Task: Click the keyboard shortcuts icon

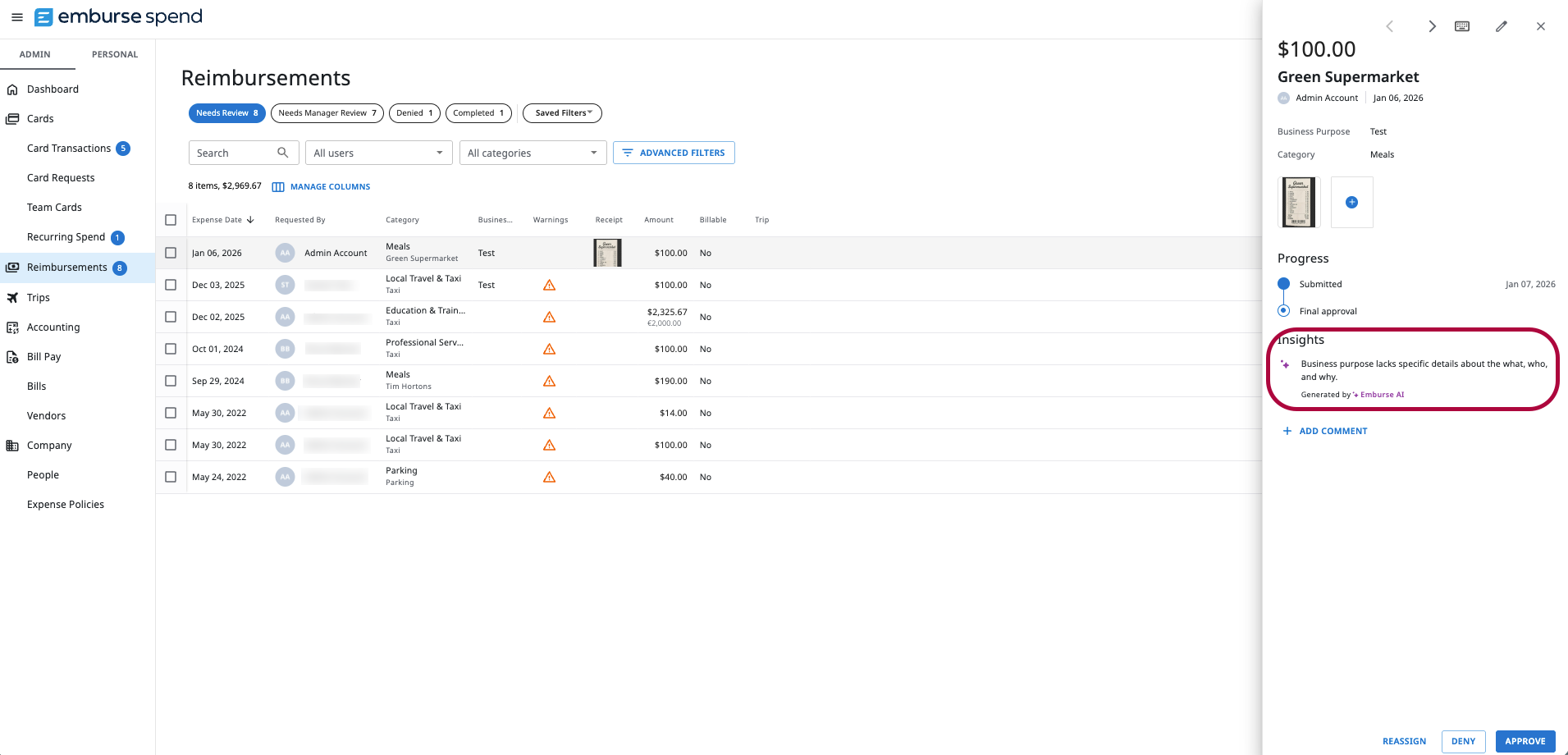Action: click(1461, 26)
